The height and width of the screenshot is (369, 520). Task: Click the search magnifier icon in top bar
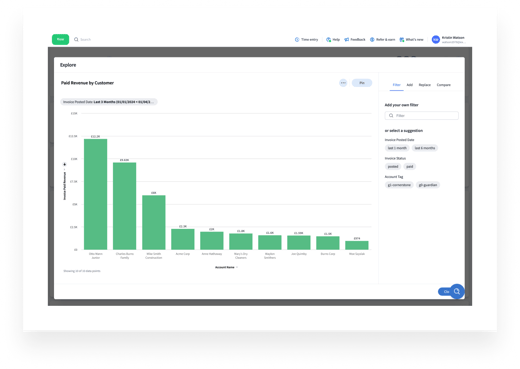76,39
